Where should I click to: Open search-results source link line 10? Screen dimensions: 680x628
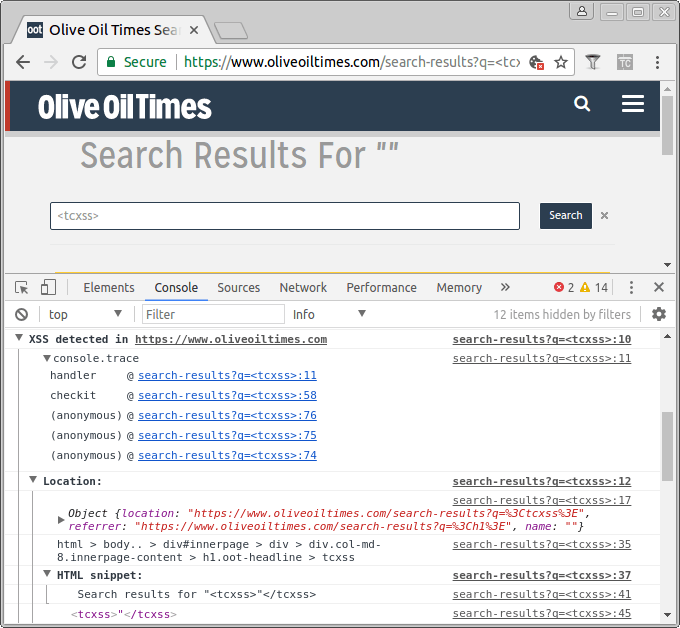click(x=542, y=339)
